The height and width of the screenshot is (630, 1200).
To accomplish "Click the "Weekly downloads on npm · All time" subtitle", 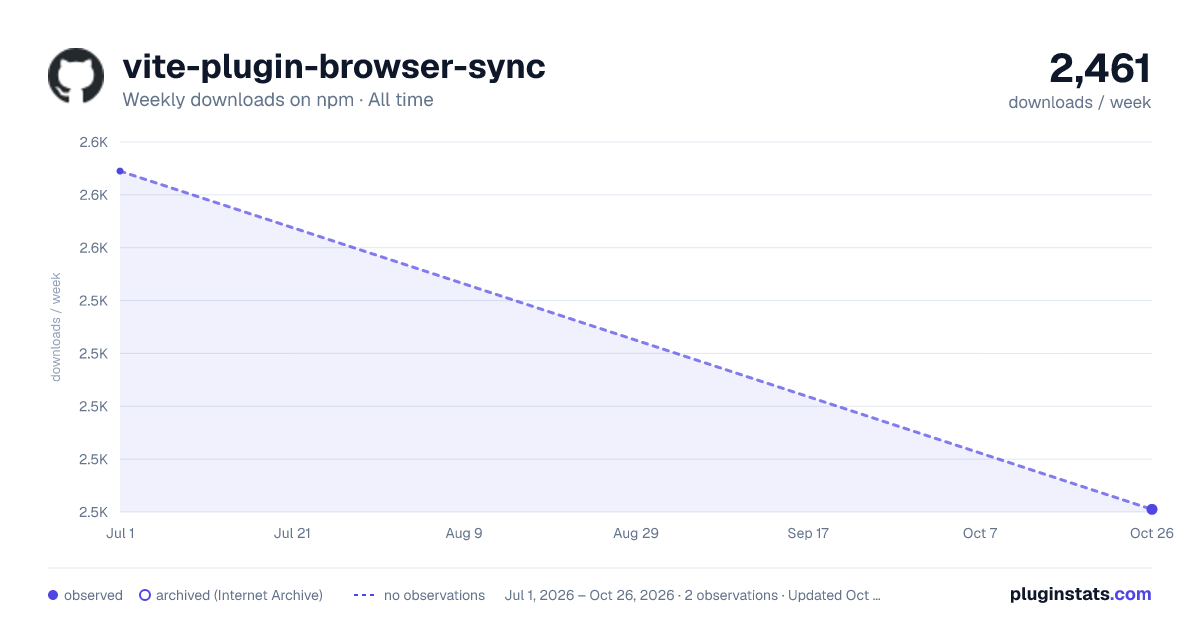I will 278,100.
